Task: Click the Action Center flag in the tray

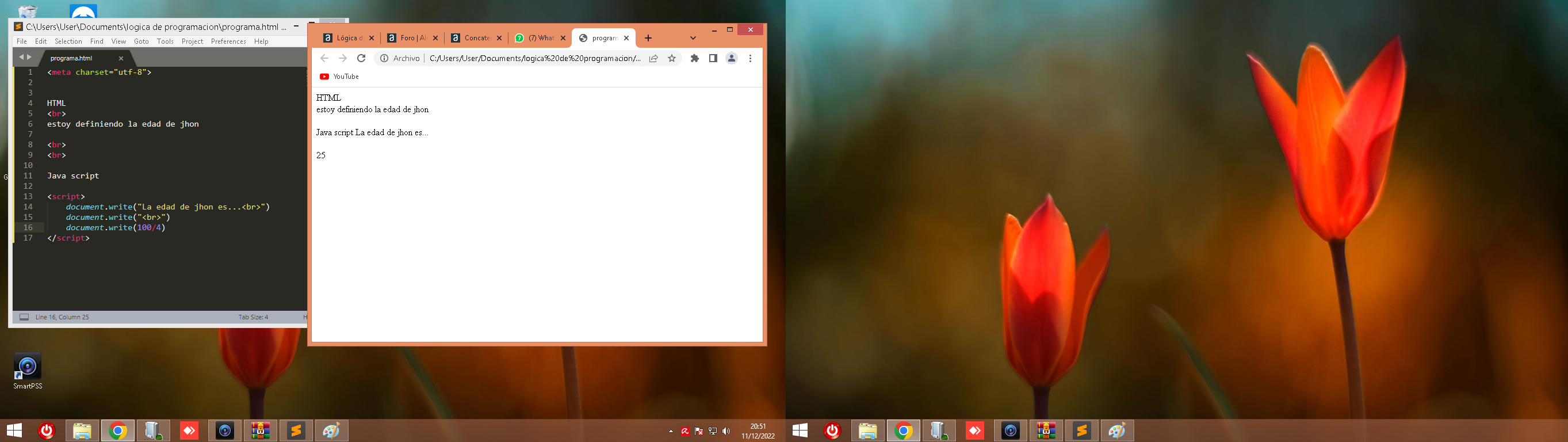Action: (699, 431)
